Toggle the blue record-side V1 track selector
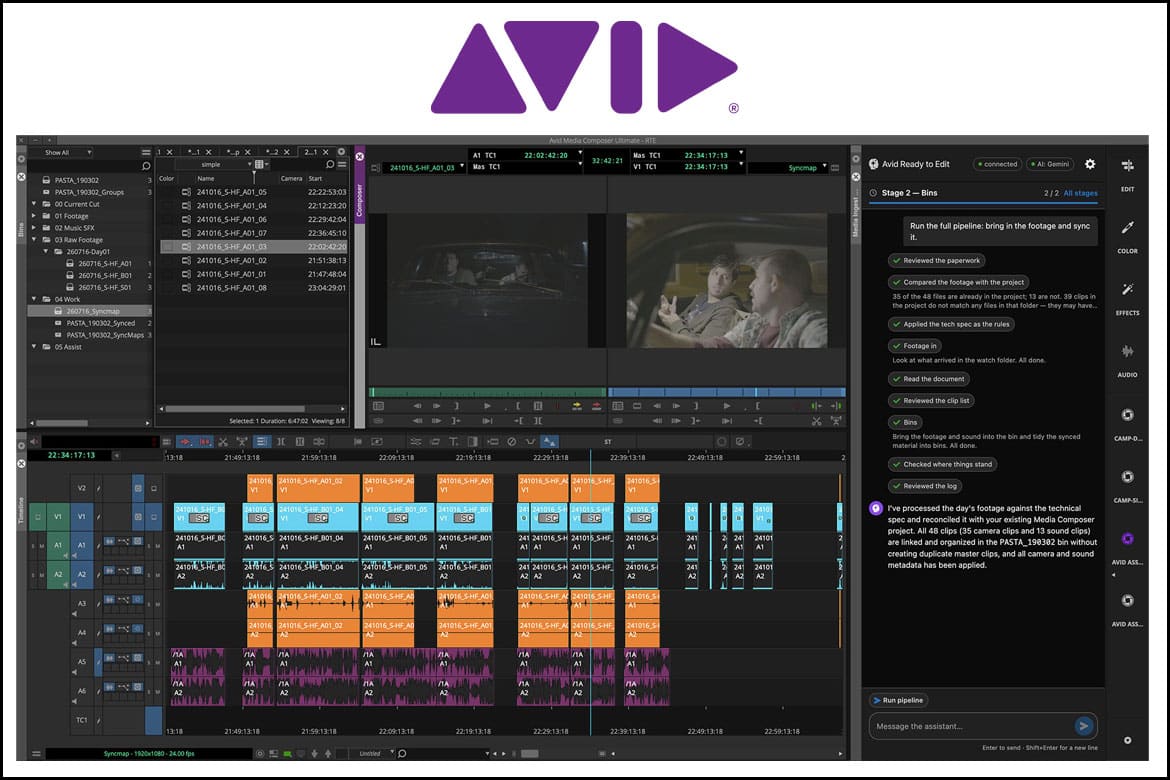 click(x=81, y=517)
